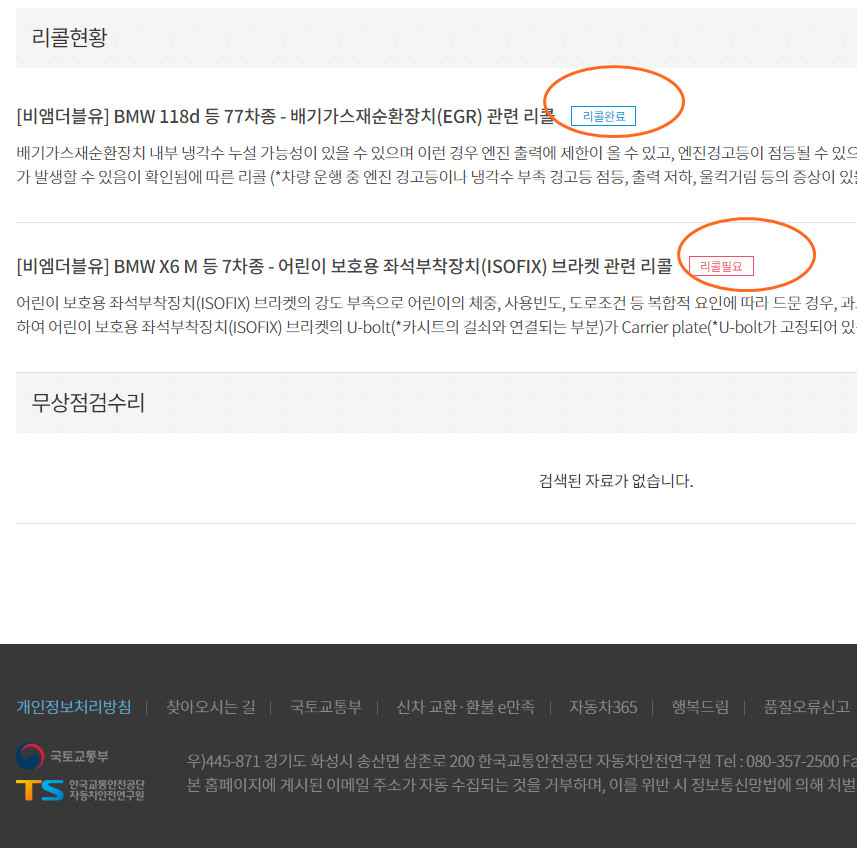Open the BMW X6 M ISOFIX recall title
857x848 pixels.
tap(344, 267)
